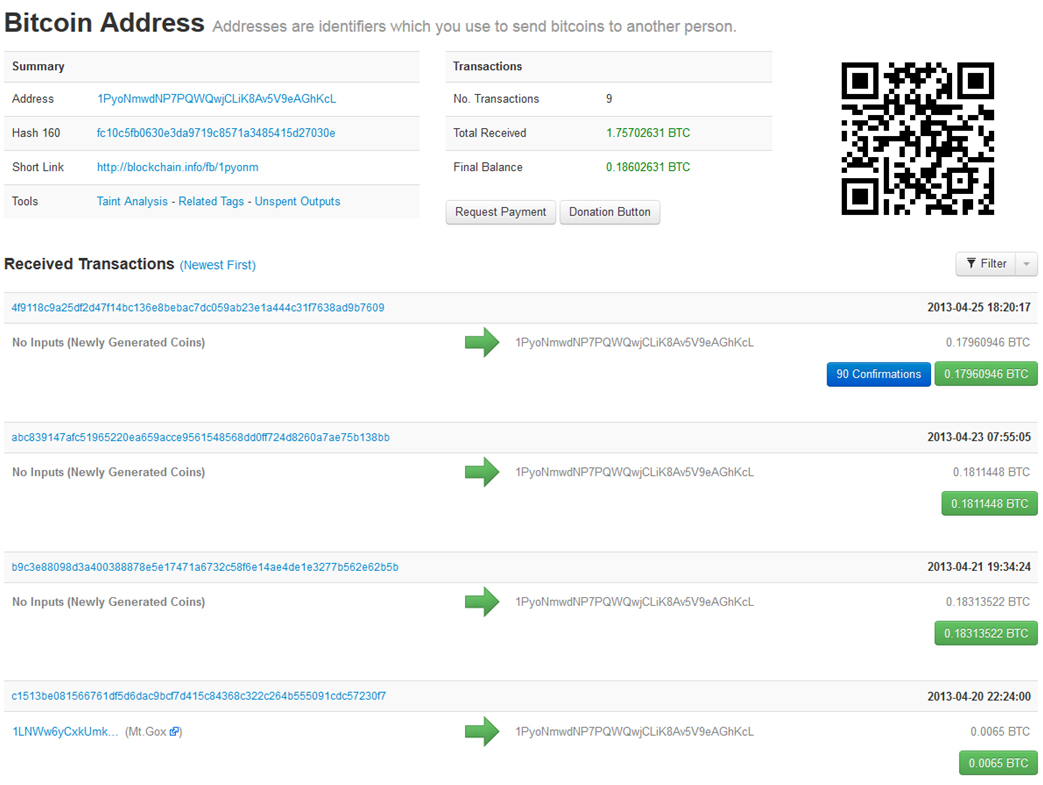1043x785 pixels.
Task: Toggle Newest First sort order
Action: pos(218,265)
